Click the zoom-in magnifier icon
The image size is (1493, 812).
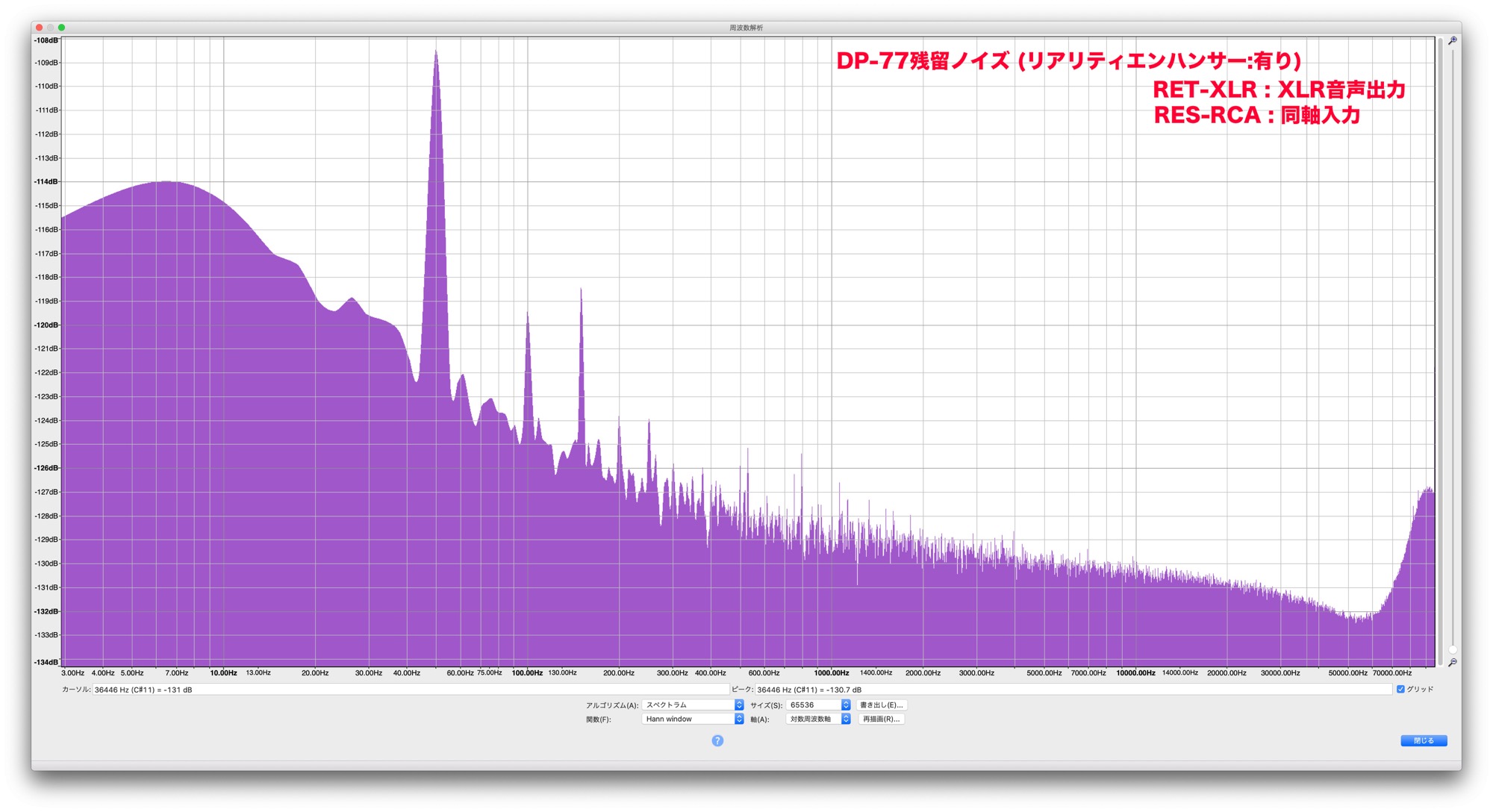coord(1453,41)
